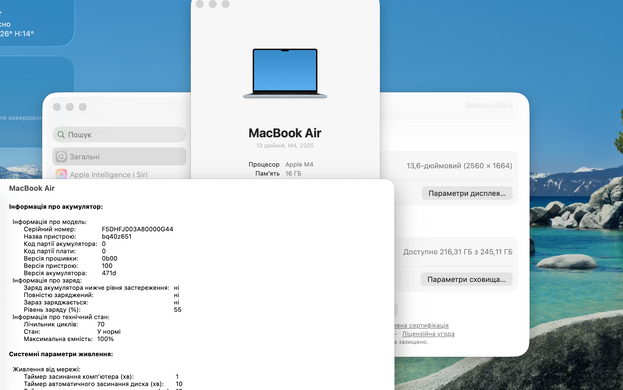Screen dimensions: 623x390
Task: Click battery version value 471d
Action: tap(109, 273)
